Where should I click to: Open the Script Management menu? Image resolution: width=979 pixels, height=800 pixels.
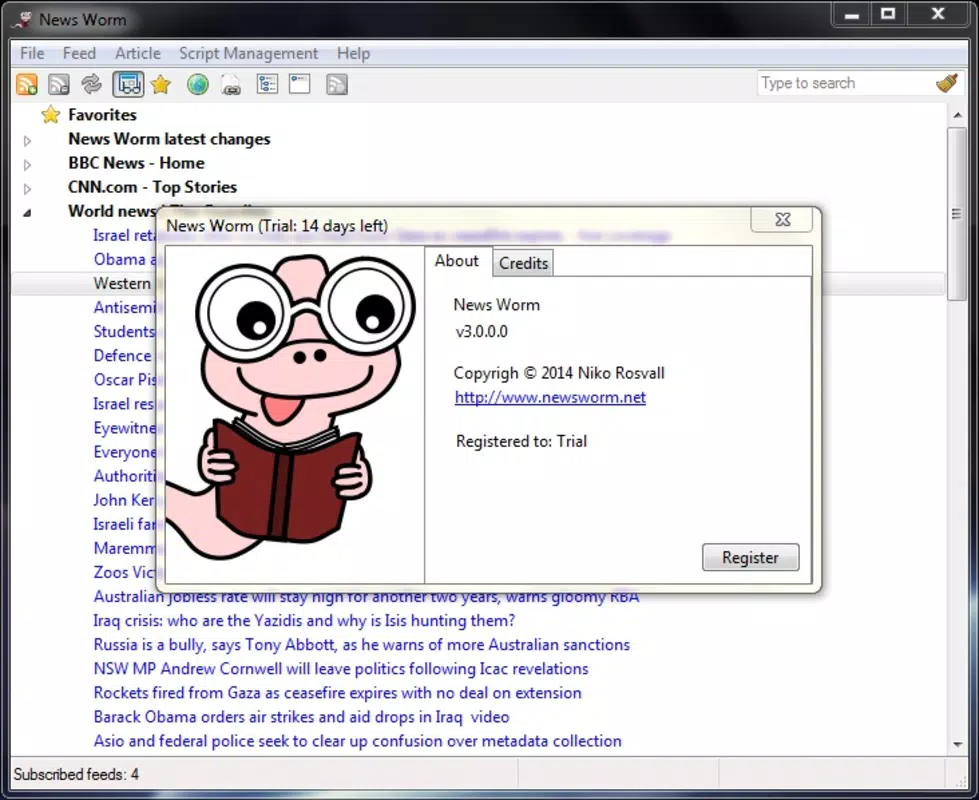coord(248,54)
